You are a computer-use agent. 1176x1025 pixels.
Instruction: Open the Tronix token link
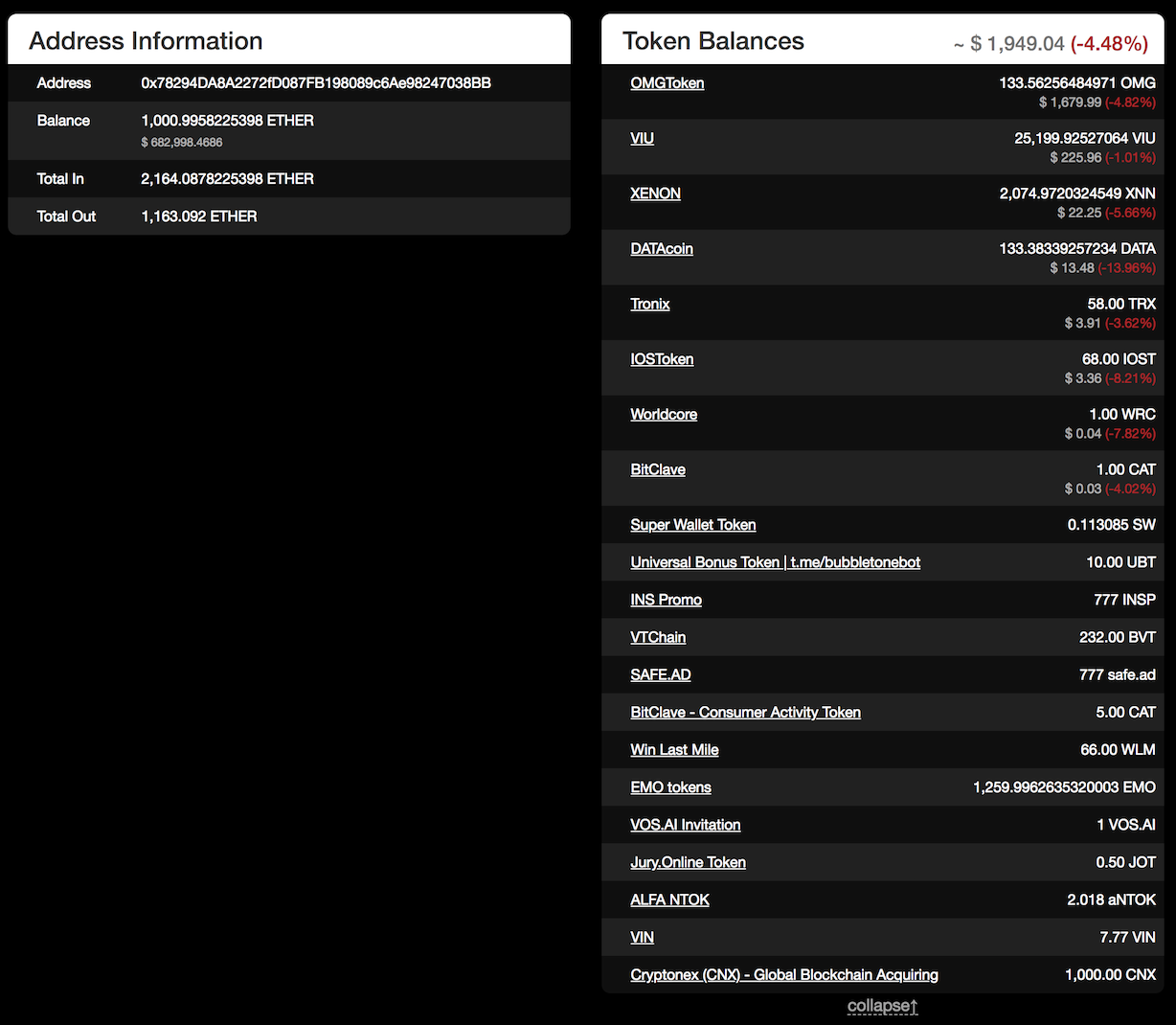pyautogui.click(x=649, y=304)
